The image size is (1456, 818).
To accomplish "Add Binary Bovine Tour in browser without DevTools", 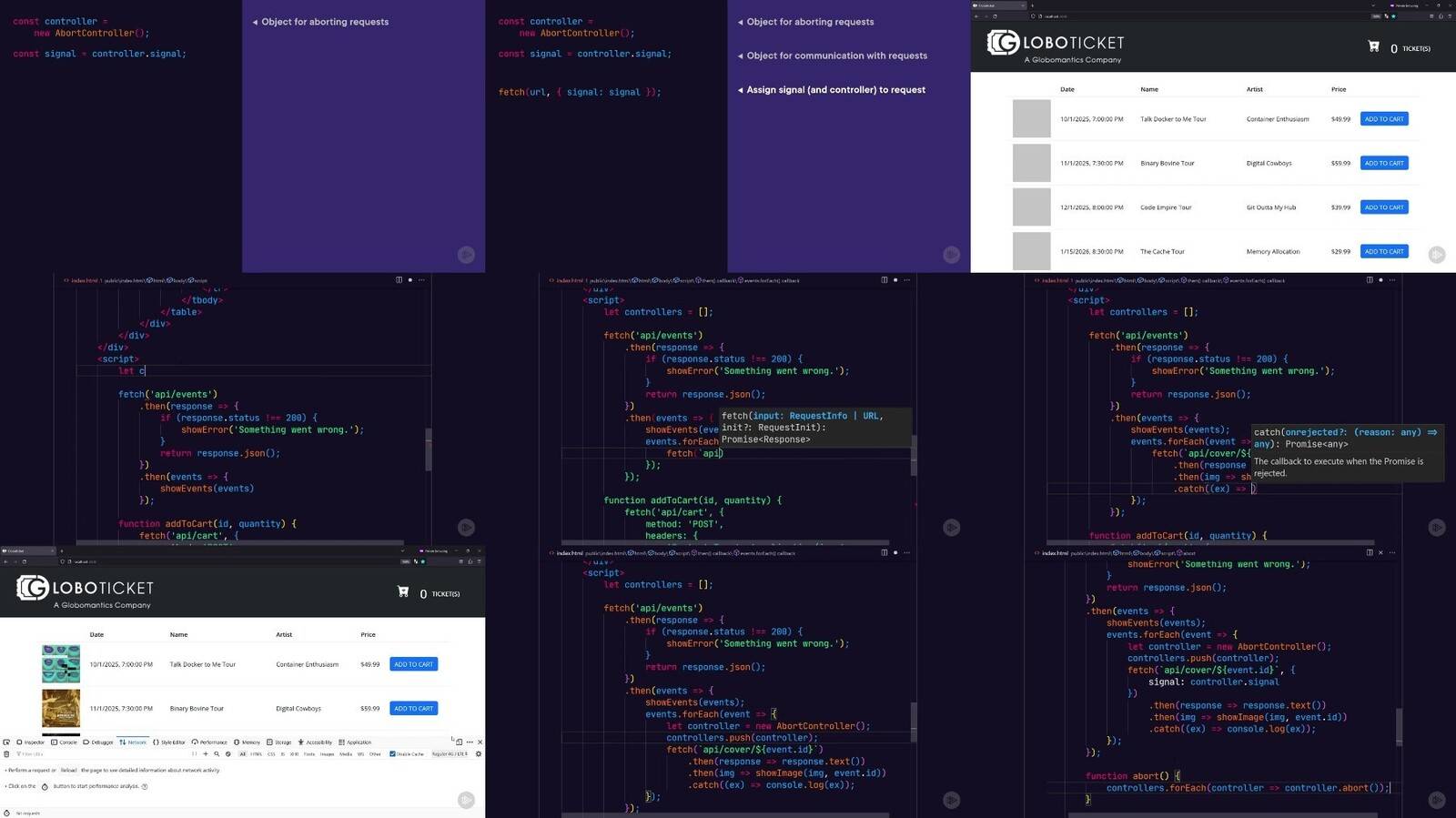I will pos(1384,163).
